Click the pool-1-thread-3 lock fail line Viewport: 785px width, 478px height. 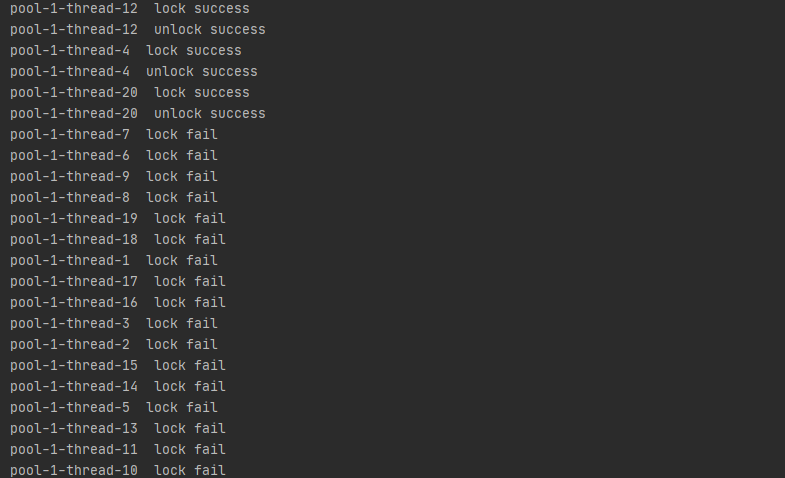114,324
